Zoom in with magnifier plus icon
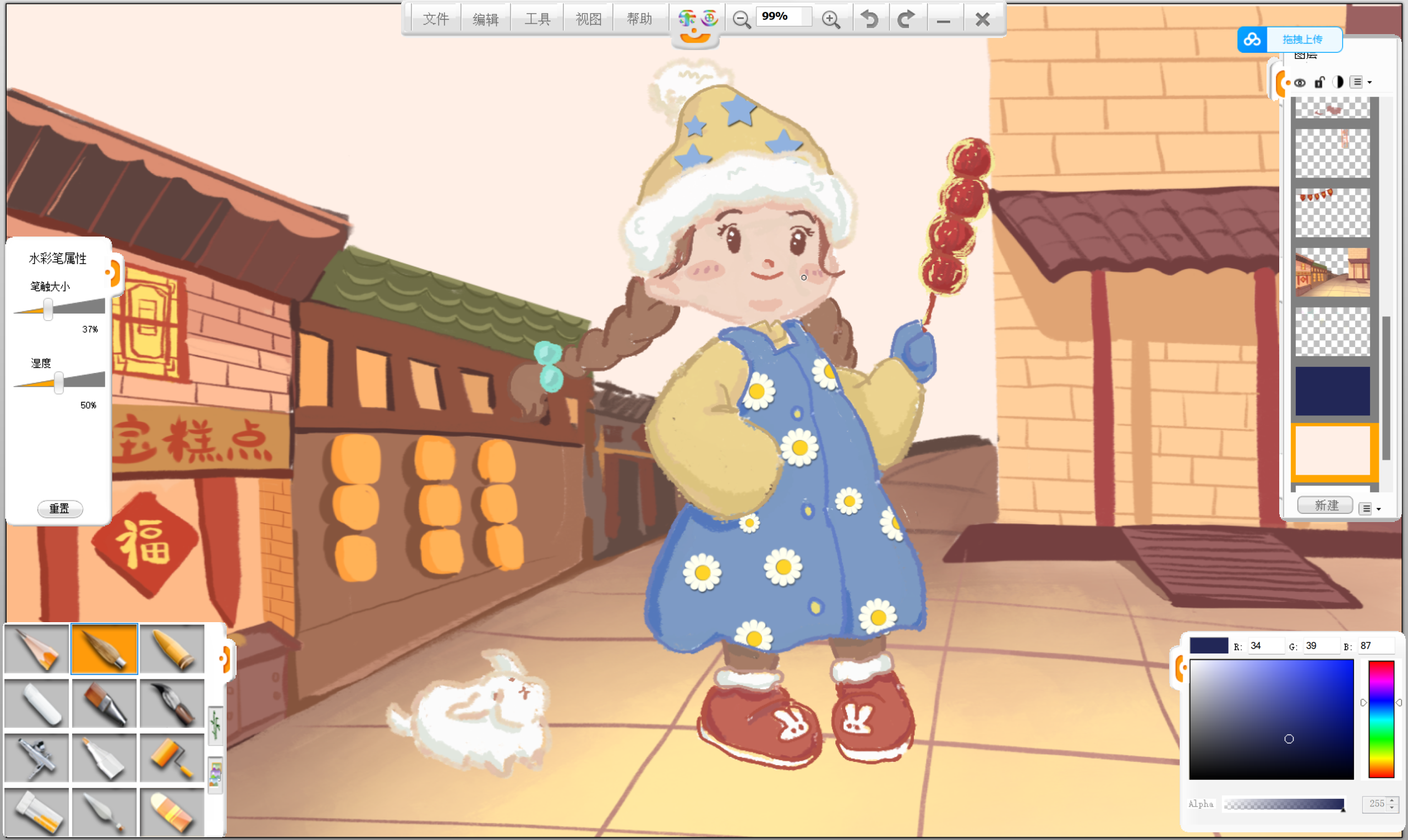Image resolution: width=1408 pixels, height=840 pixels. point(830,19)
